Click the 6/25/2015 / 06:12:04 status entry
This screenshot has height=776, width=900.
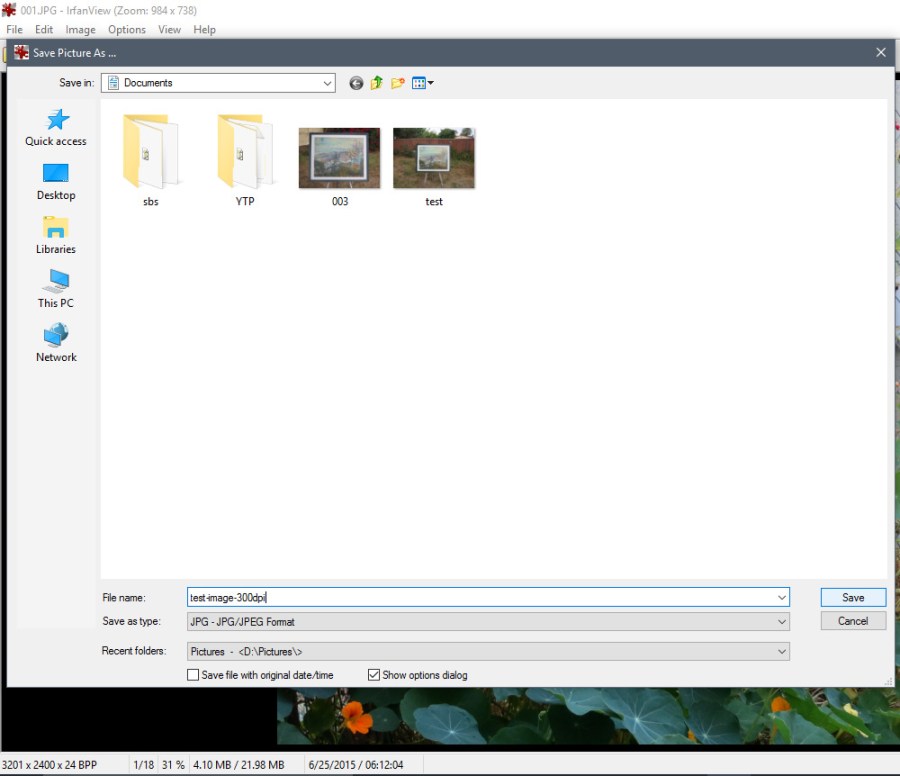click(356, 765)
